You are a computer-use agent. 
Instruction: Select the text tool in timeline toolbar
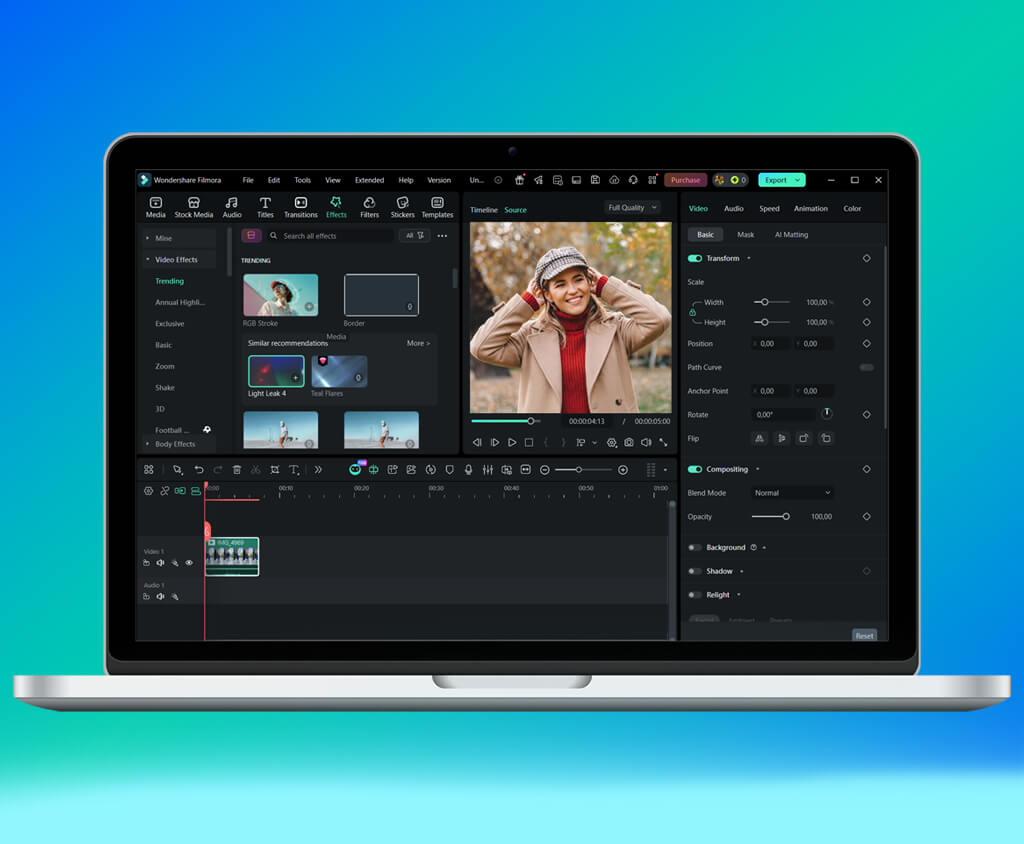294,470
